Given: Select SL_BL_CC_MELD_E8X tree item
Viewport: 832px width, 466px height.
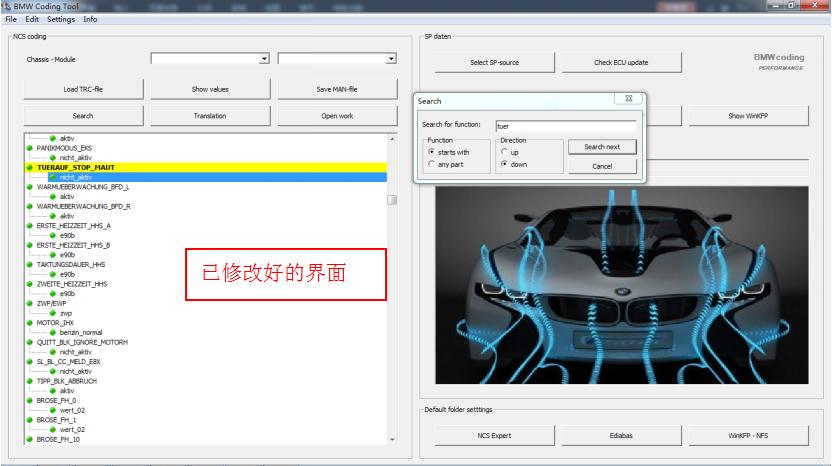Looking at the screenshot, I should point(68,362).
